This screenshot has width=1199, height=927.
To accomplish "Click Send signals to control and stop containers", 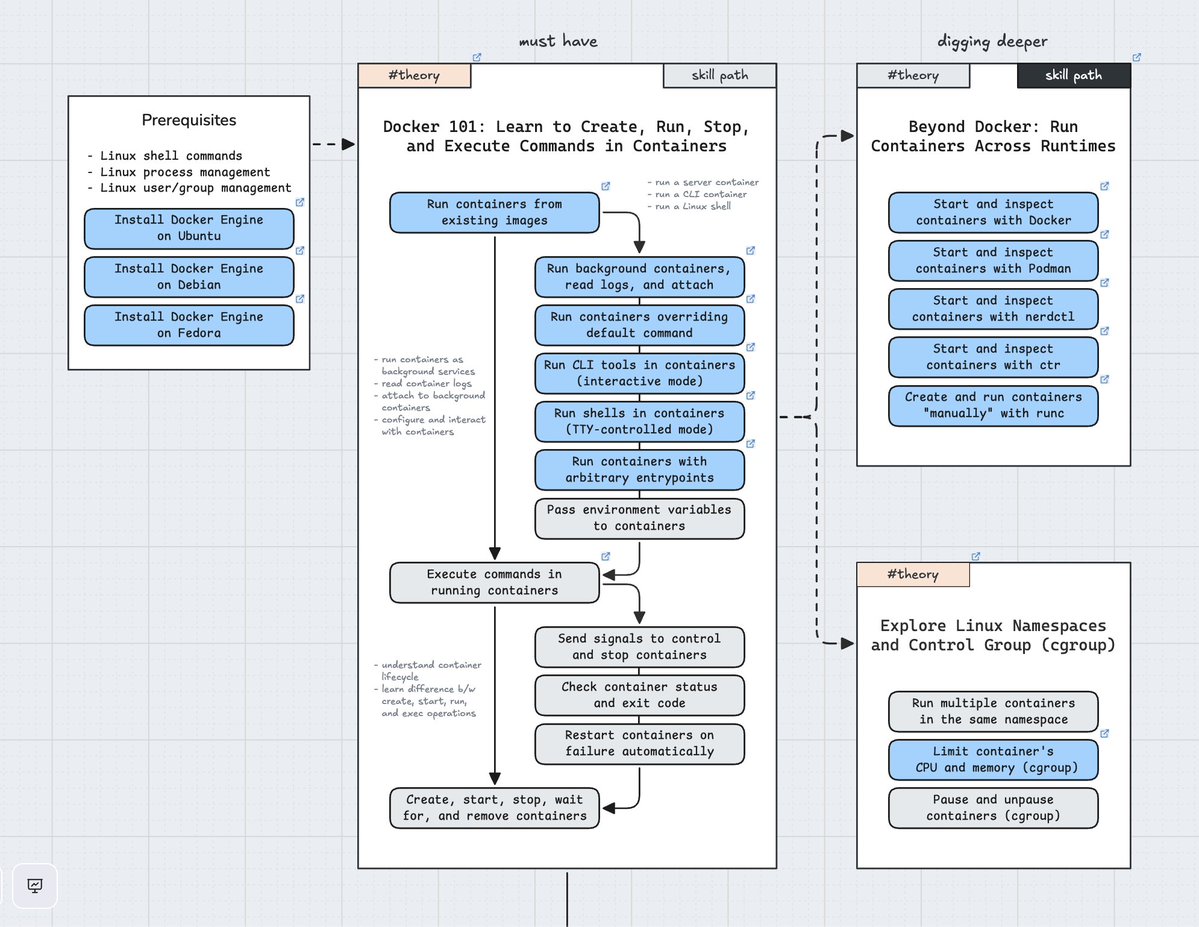I will coord(639,646).
